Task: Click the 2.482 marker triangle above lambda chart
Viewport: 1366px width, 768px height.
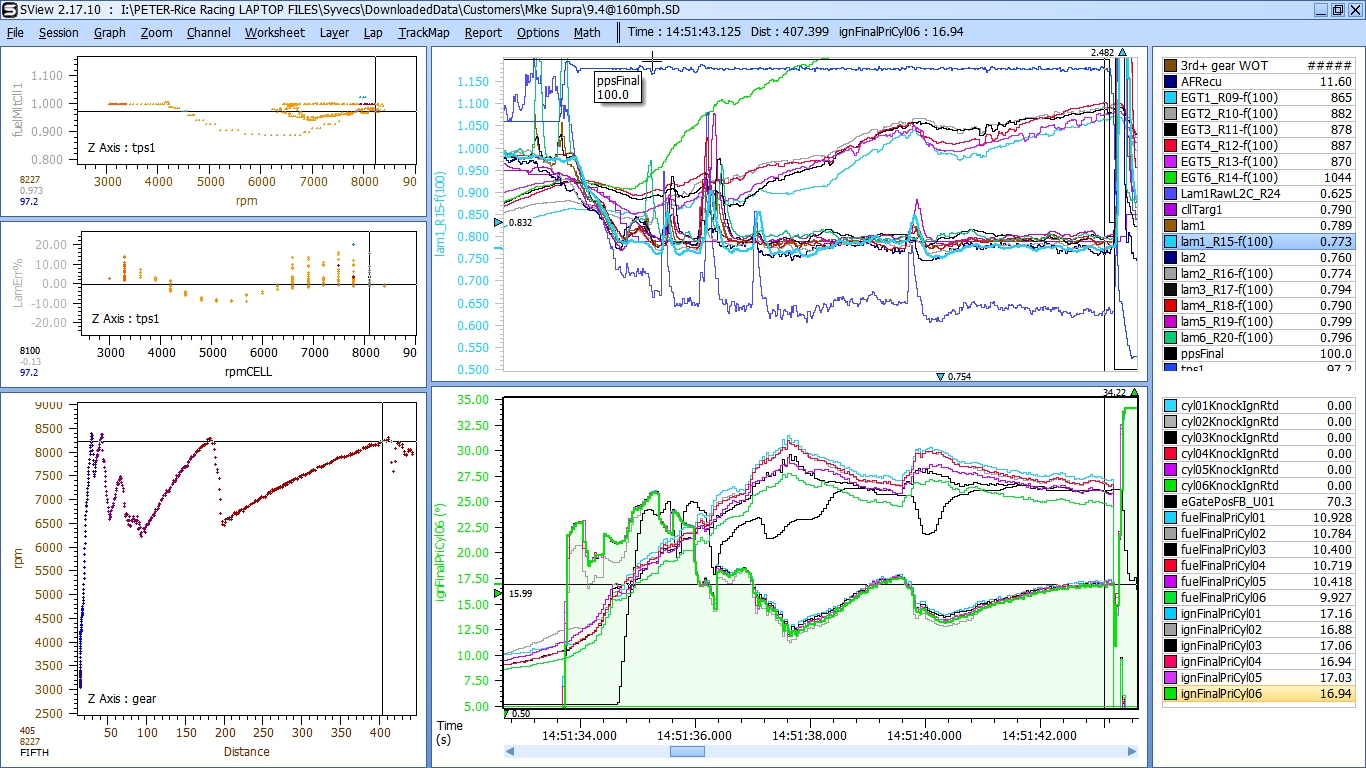Action: coord(1122,52)
